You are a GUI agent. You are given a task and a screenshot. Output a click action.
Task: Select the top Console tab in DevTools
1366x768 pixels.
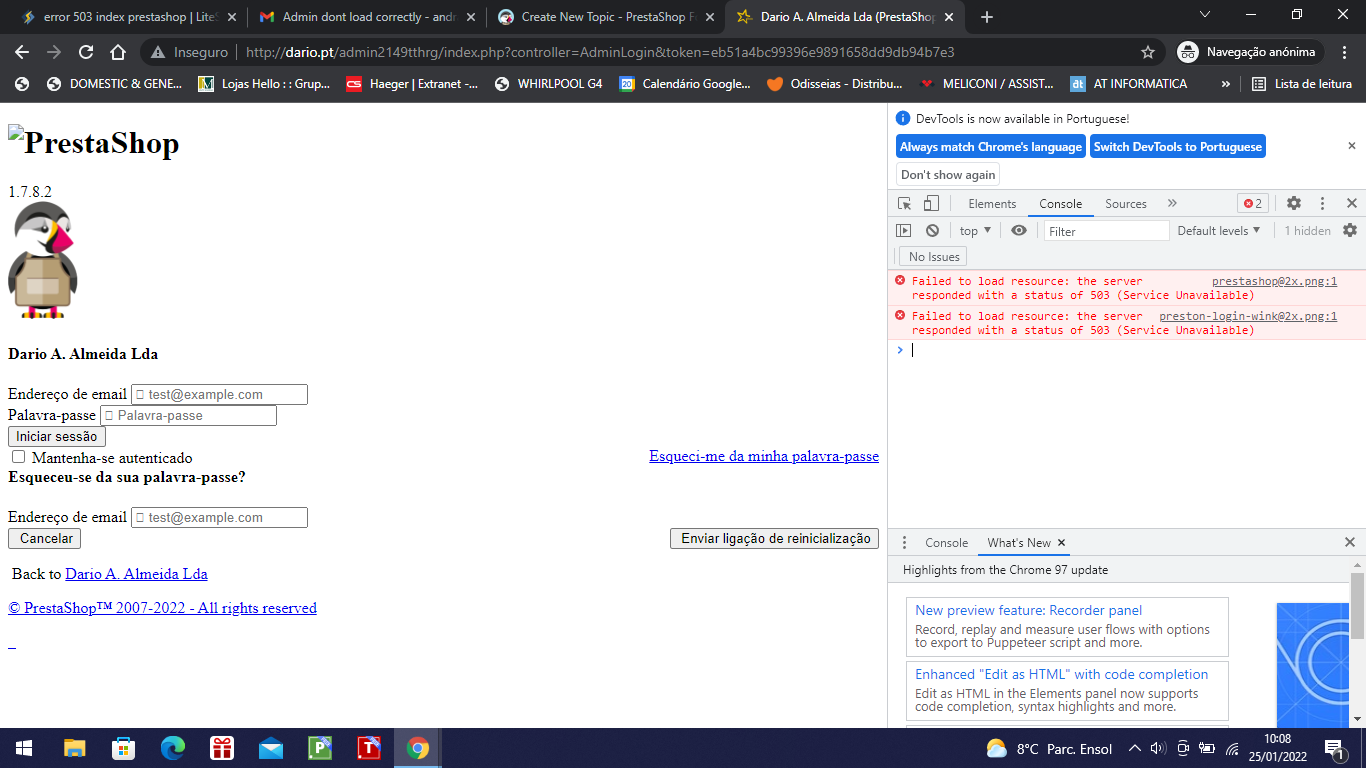[x=1060, y=203]
